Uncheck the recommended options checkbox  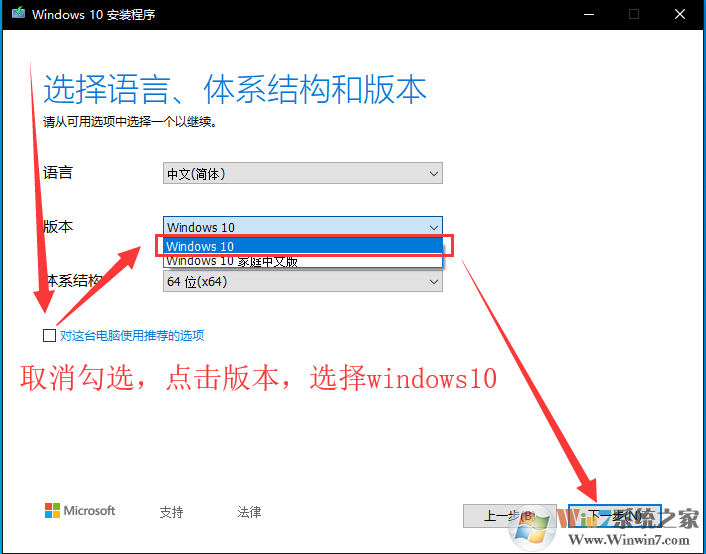pos(49,336)
